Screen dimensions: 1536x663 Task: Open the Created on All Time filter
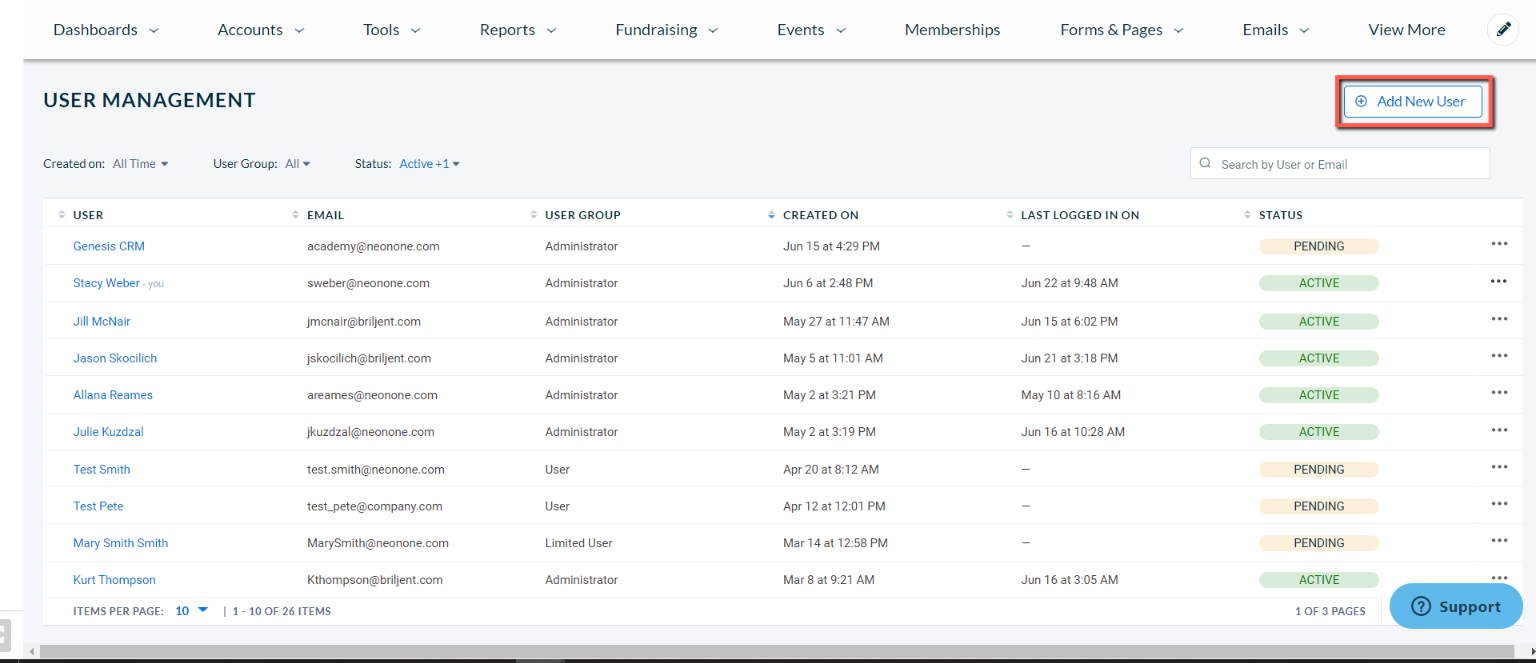140,164
